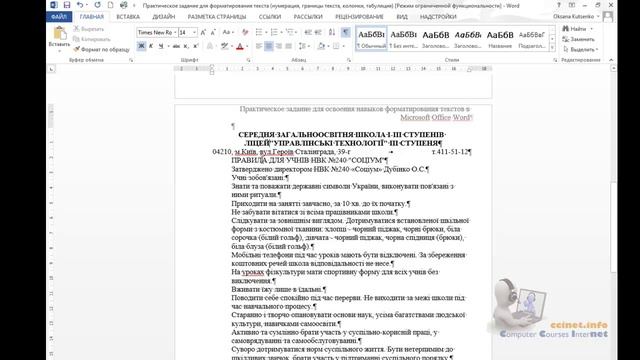Click Формат по образцу (Format Painter)
Image resolution: width=640 pixels, height=360 pixels.
(101, 49)
